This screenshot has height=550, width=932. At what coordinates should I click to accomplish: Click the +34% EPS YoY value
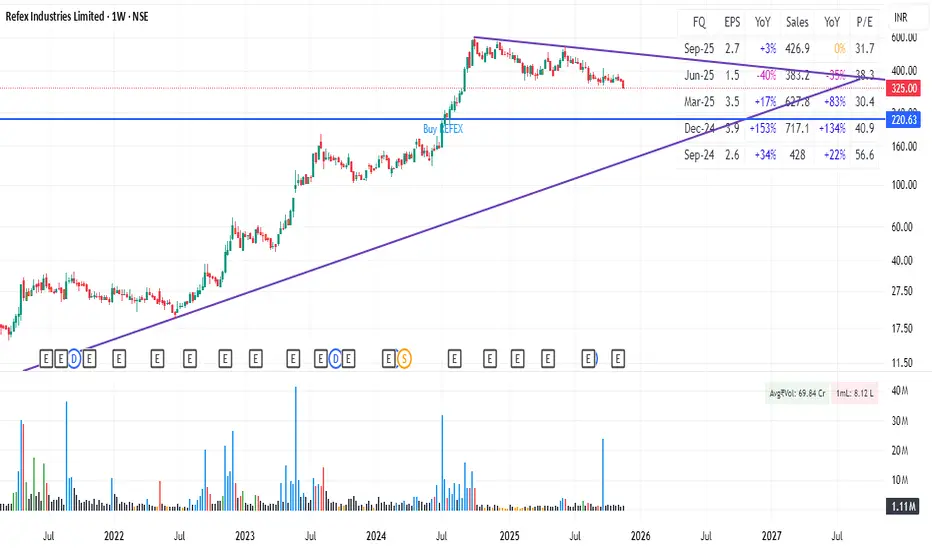766,155
